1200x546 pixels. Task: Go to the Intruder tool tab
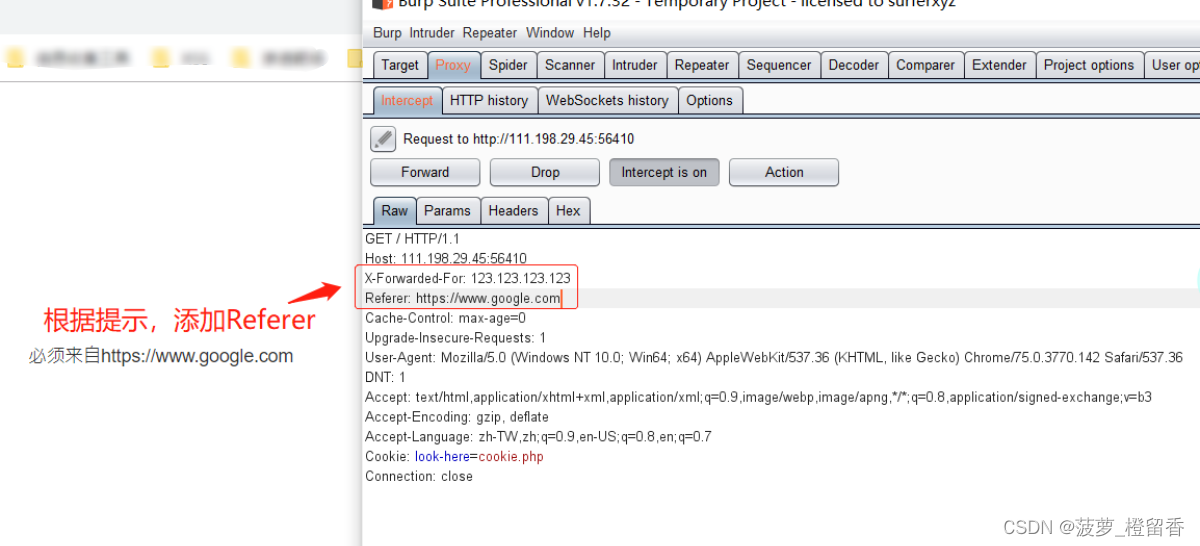pos(635,65)
